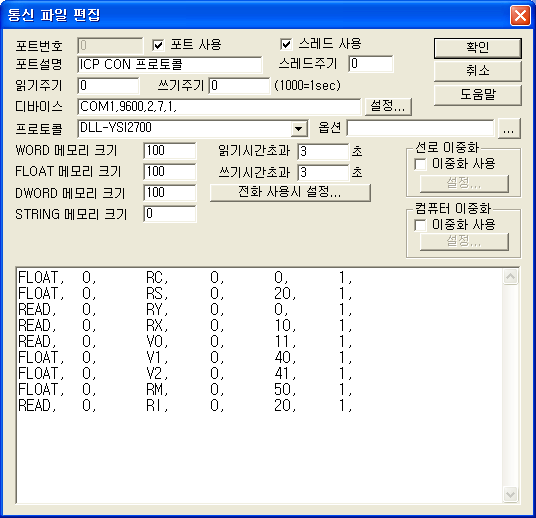Click the ellipsis button beside 옵션 field
The height and width of the screenshot is (518, 536).
[509, 129]
